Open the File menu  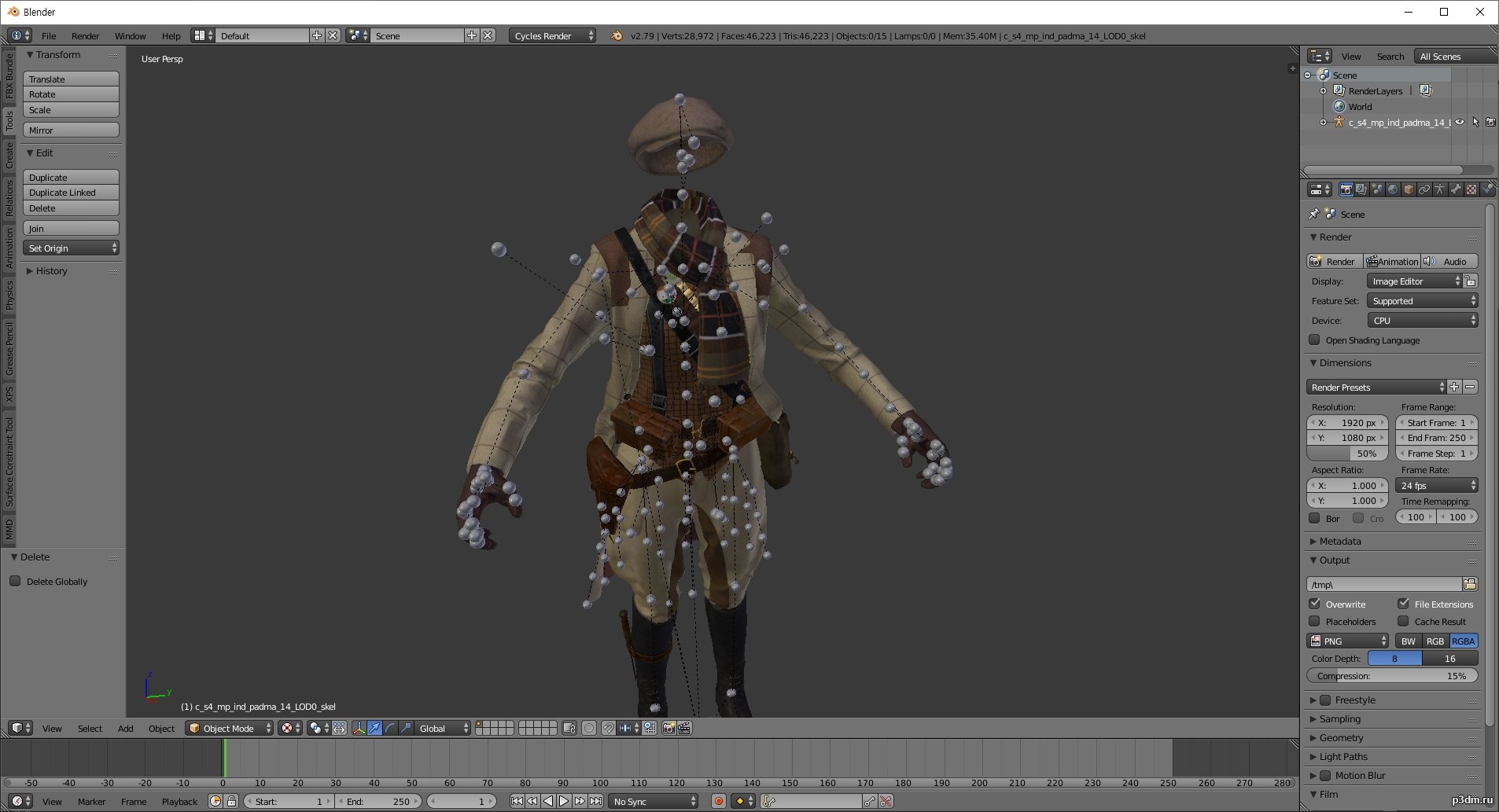click(x=49, y=35)
